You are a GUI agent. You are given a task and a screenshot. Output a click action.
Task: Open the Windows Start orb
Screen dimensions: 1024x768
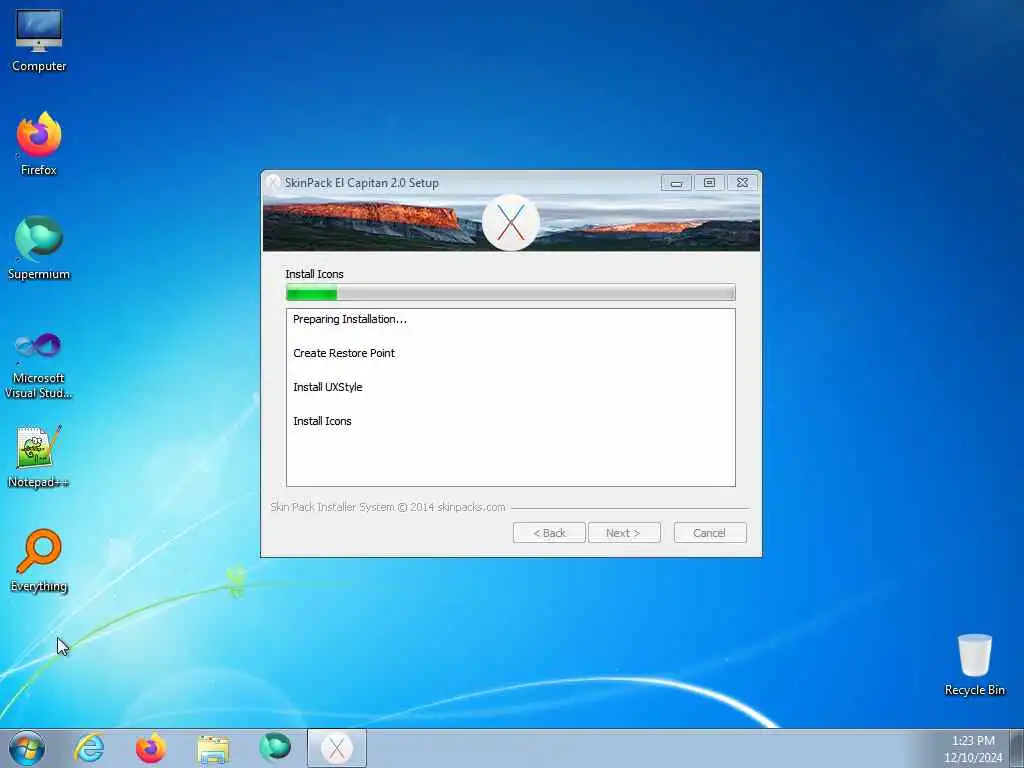[27, 748]
